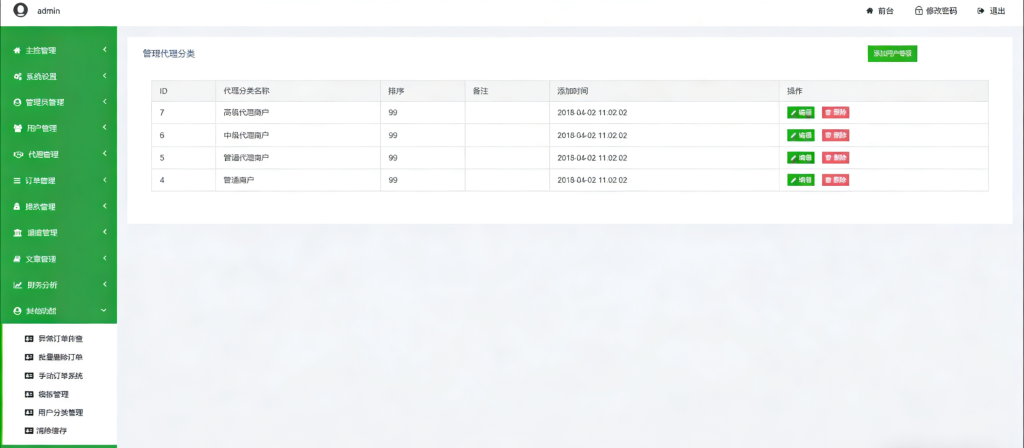
Task: Select the 清除缓存 submenu item
Action: pos(53,431)
